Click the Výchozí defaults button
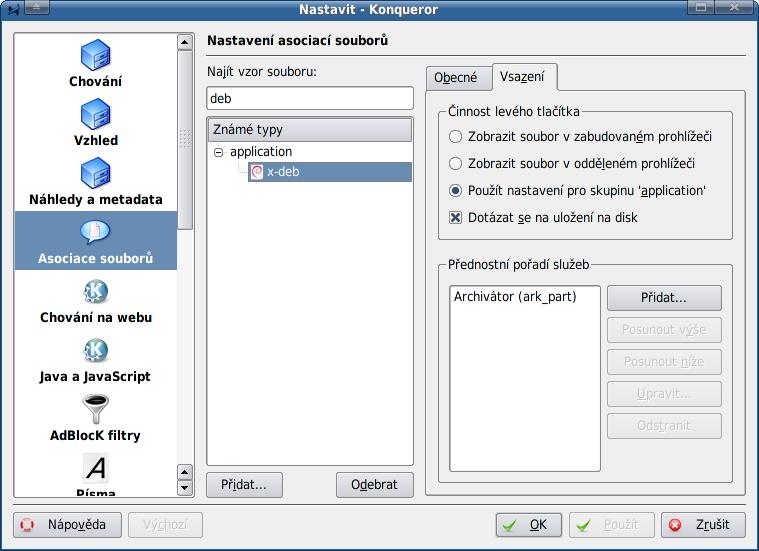Viewport: 759px width, 551px height. tap(165, 525)
